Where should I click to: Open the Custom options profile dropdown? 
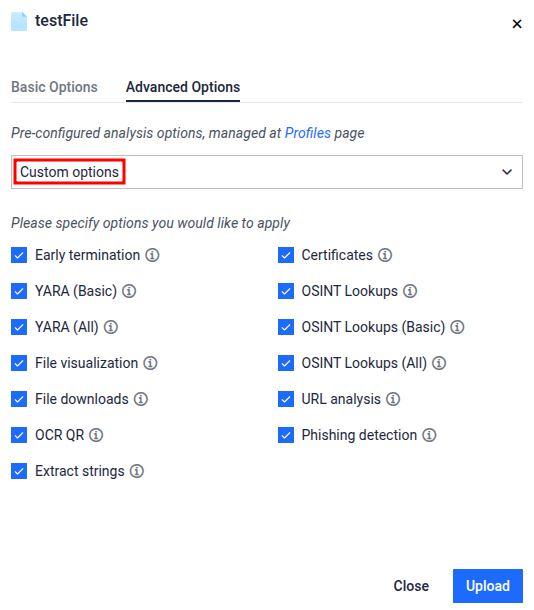[267, 172]
